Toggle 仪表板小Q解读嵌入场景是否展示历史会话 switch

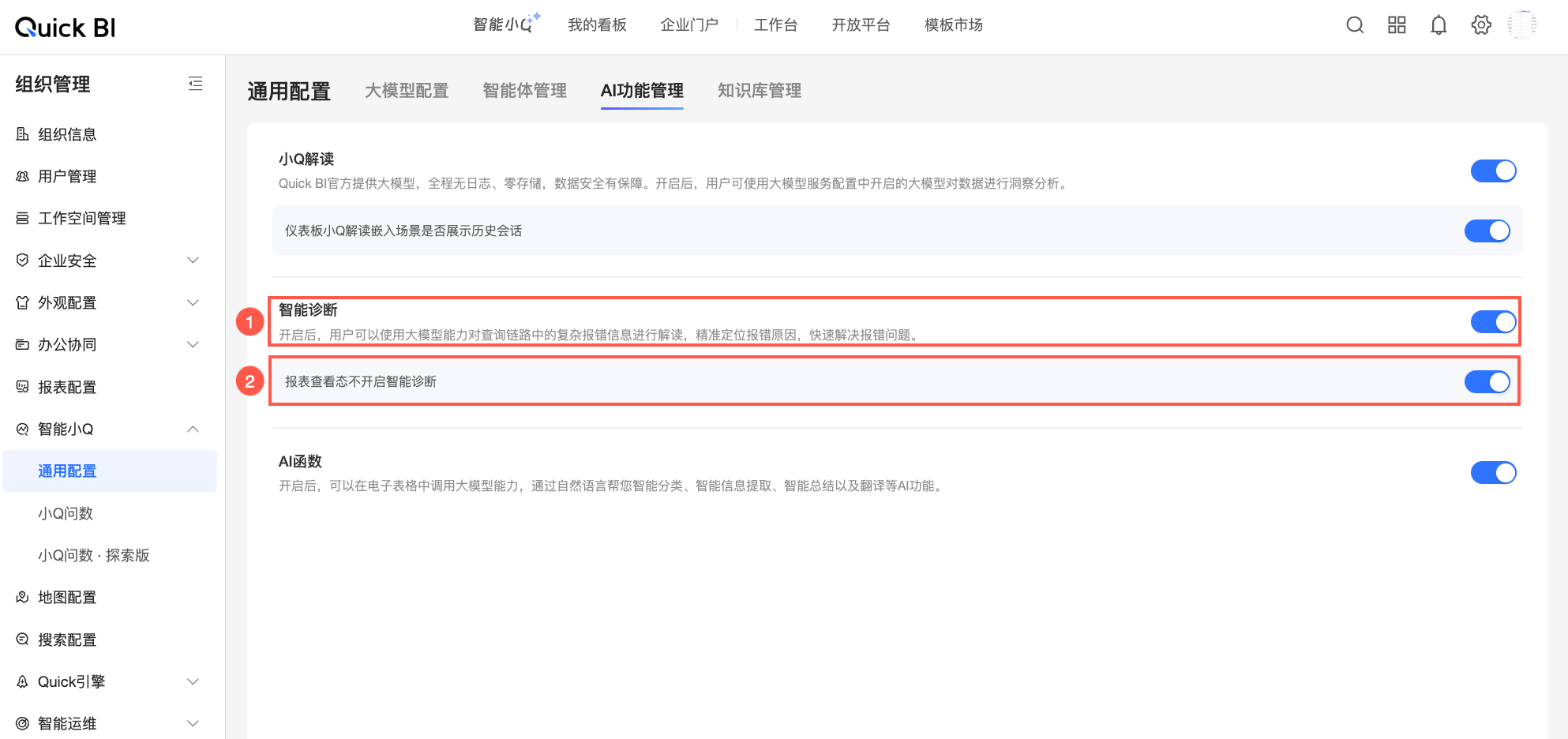pos(1487,231)
